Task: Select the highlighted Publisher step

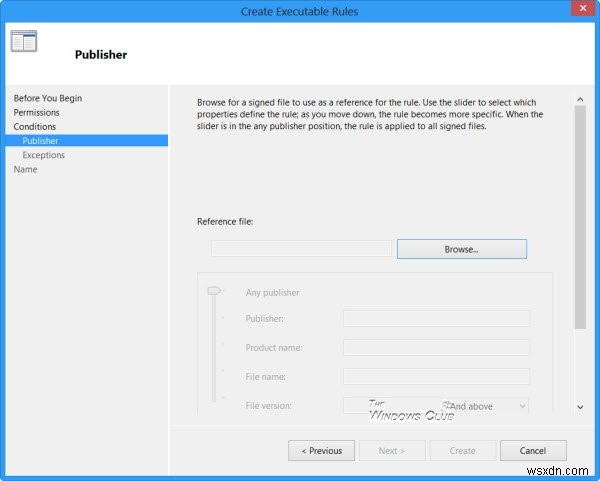Action: point(86,140)
